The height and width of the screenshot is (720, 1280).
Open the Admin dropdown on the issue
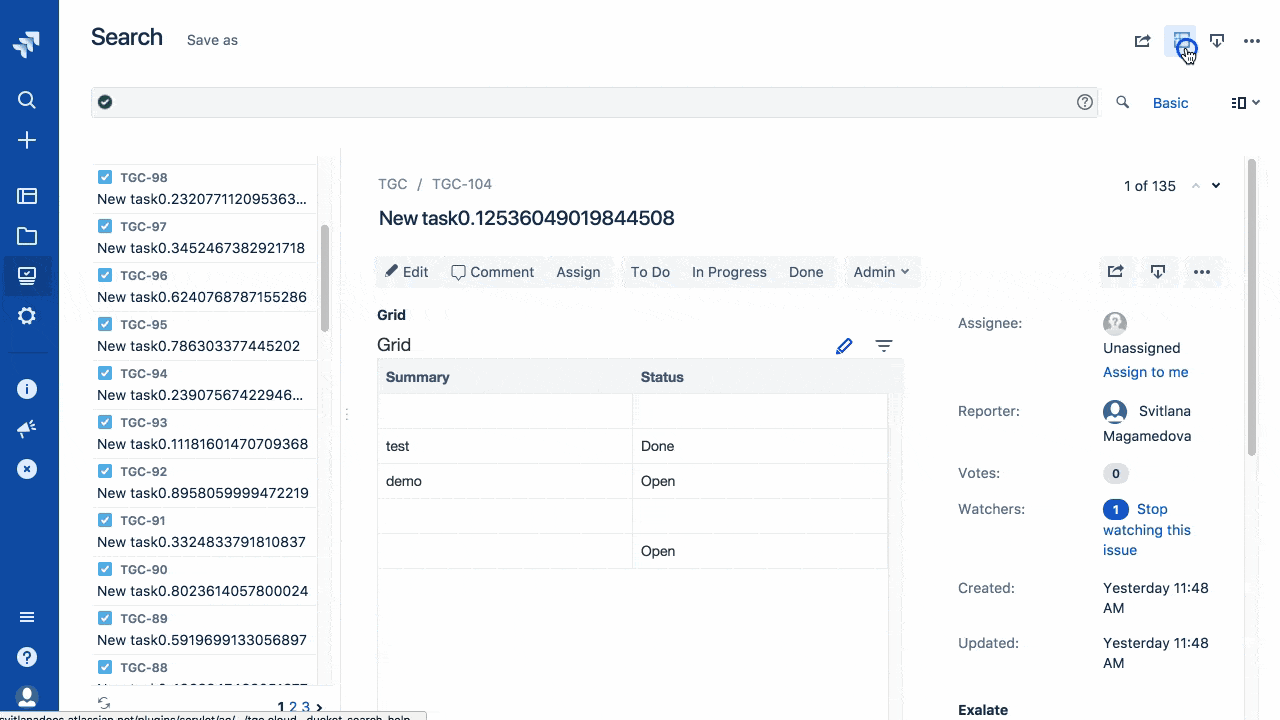881,271
